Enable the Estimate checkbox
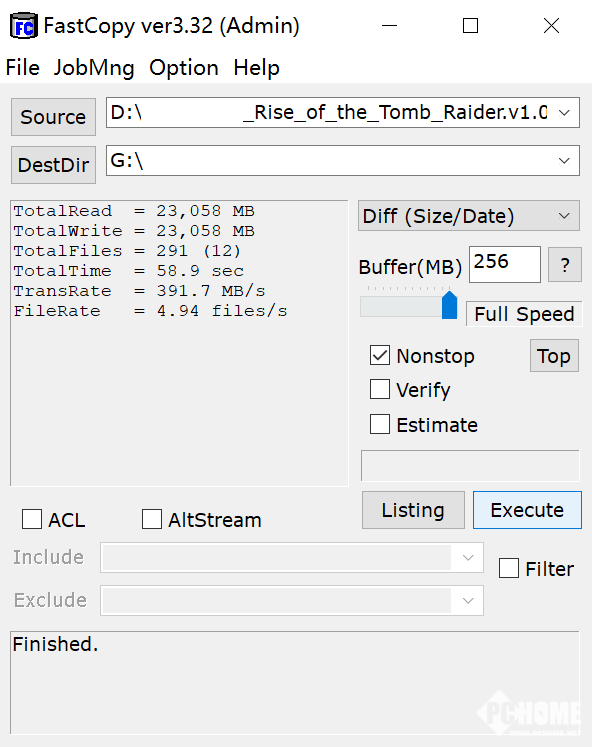This screenshot has height=747, width=592. click(380, 424)
